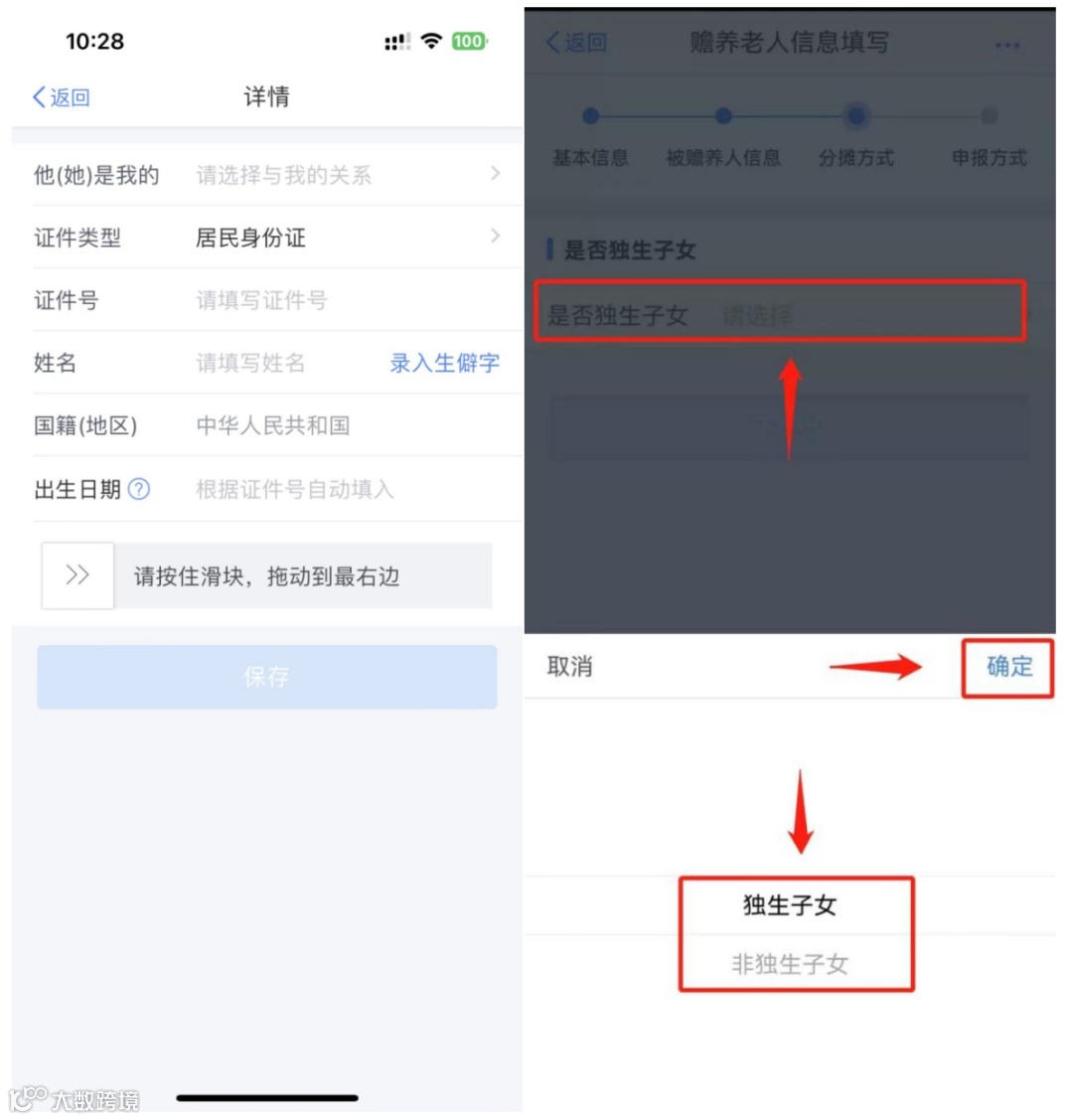Image resolution: width=1073 pixels, height=1120 pixels.
Task: Click the 证件号 input field
Action: point(350,300)
